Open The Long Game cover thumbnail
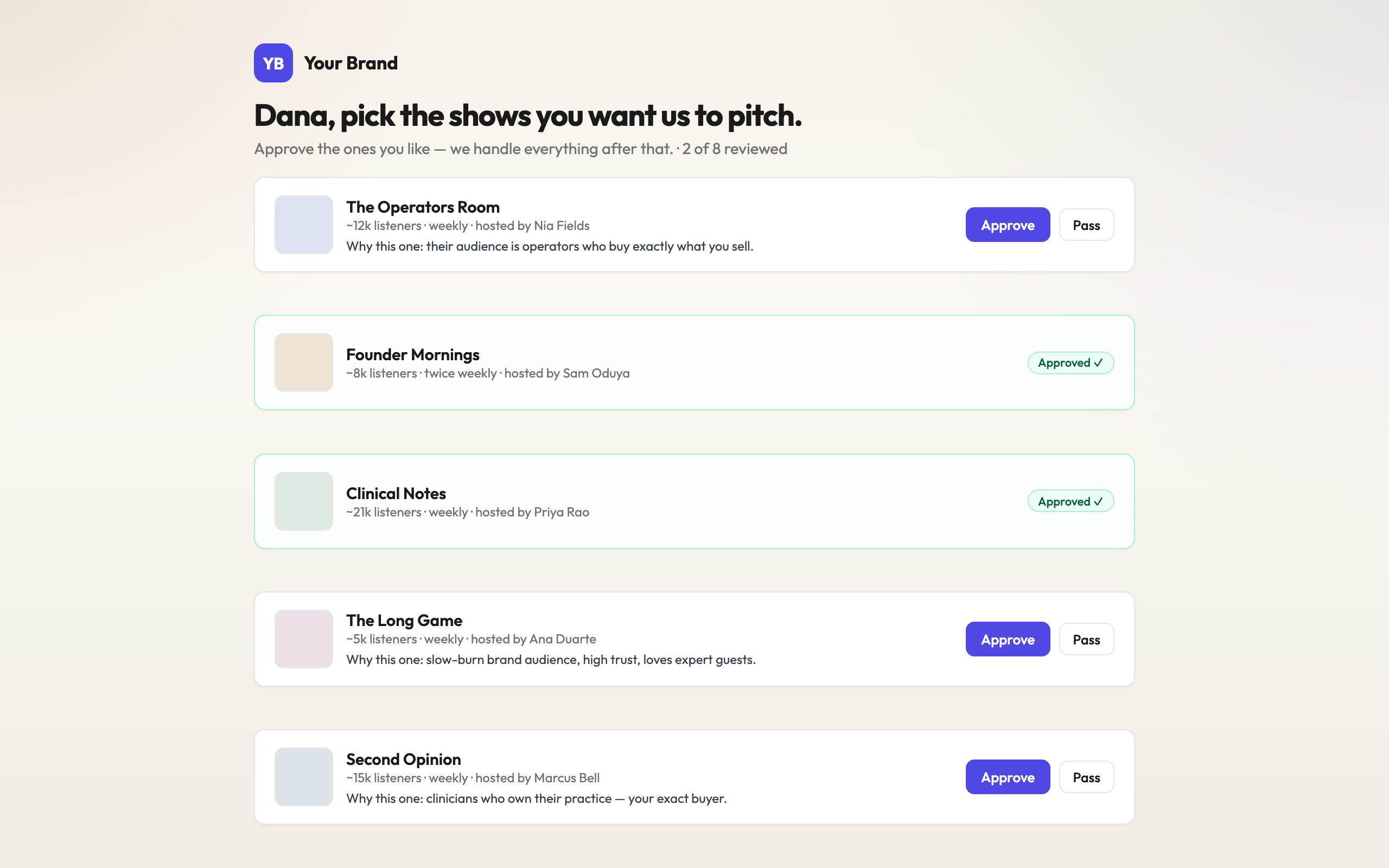This screenshot has width=1389, height=868. (x=304, y=639)
